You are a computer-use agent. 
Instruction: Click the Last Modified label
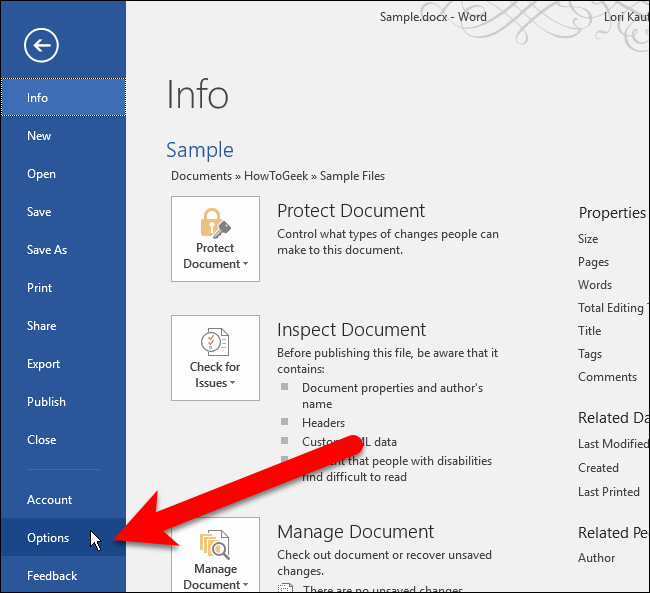point(613,444)
